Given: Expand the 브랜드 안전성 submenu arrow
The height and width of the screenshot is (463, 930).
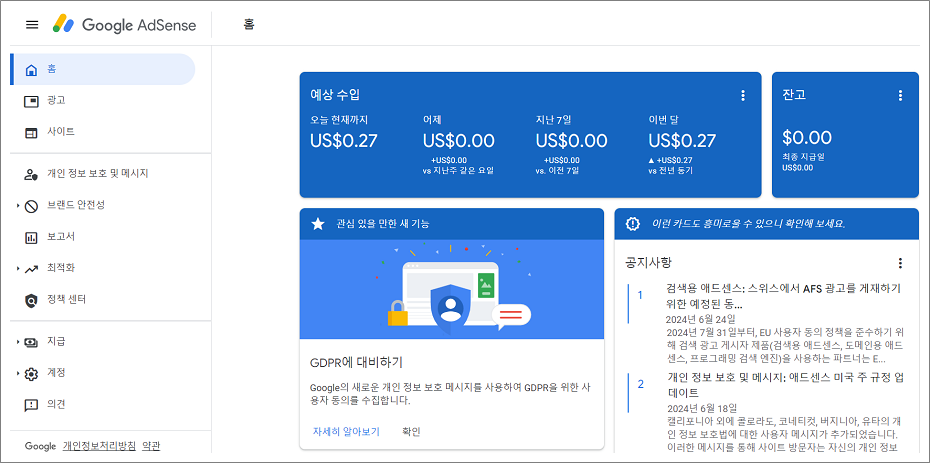Looking at the screenshot, I should click(x=18, y=206).
